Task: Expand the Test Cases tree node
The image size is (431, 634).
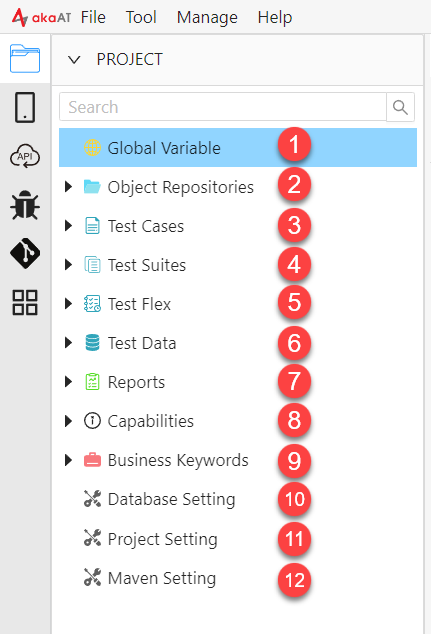Action: click(68, 226)
